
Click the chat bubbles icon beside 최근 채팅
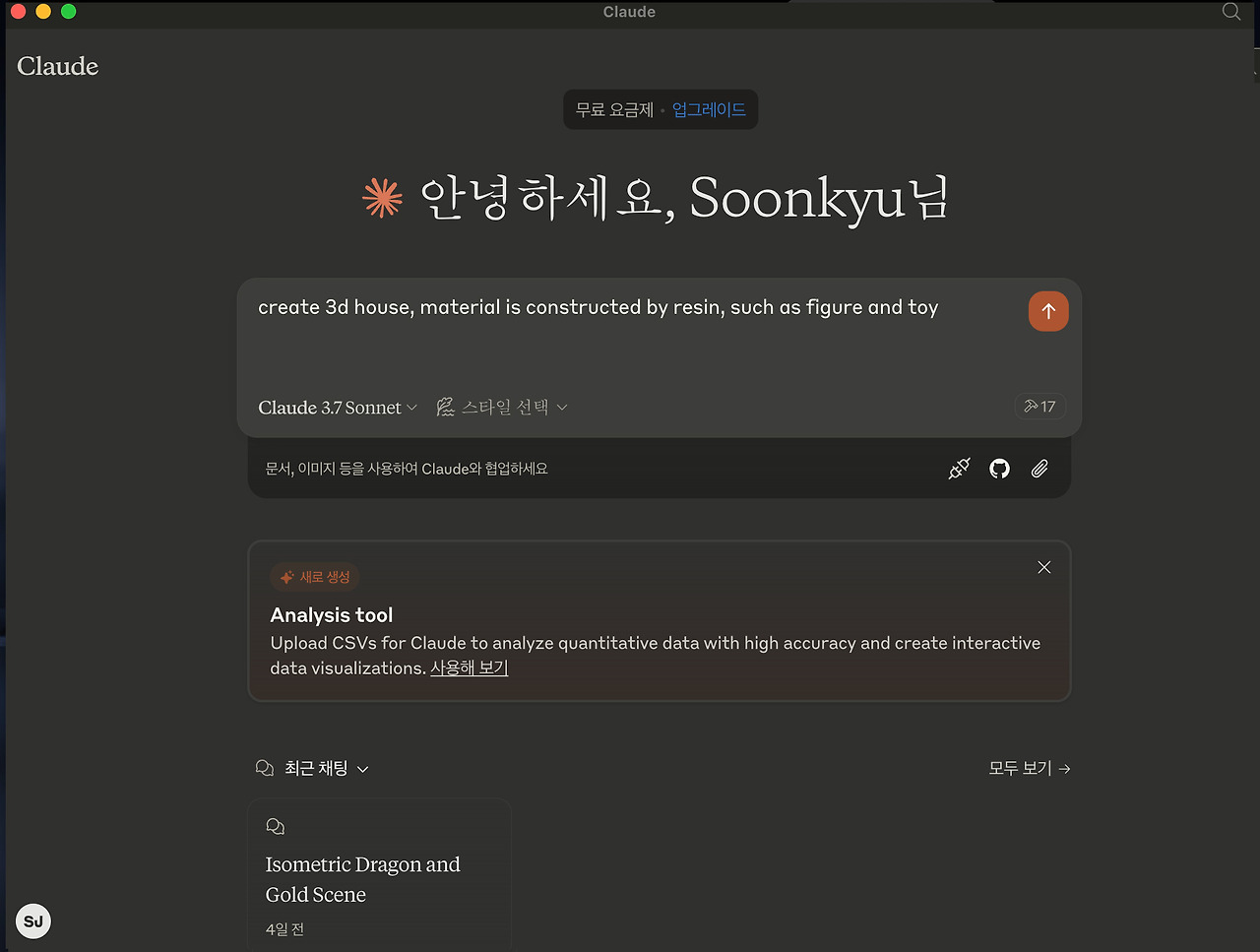(265, 768)
